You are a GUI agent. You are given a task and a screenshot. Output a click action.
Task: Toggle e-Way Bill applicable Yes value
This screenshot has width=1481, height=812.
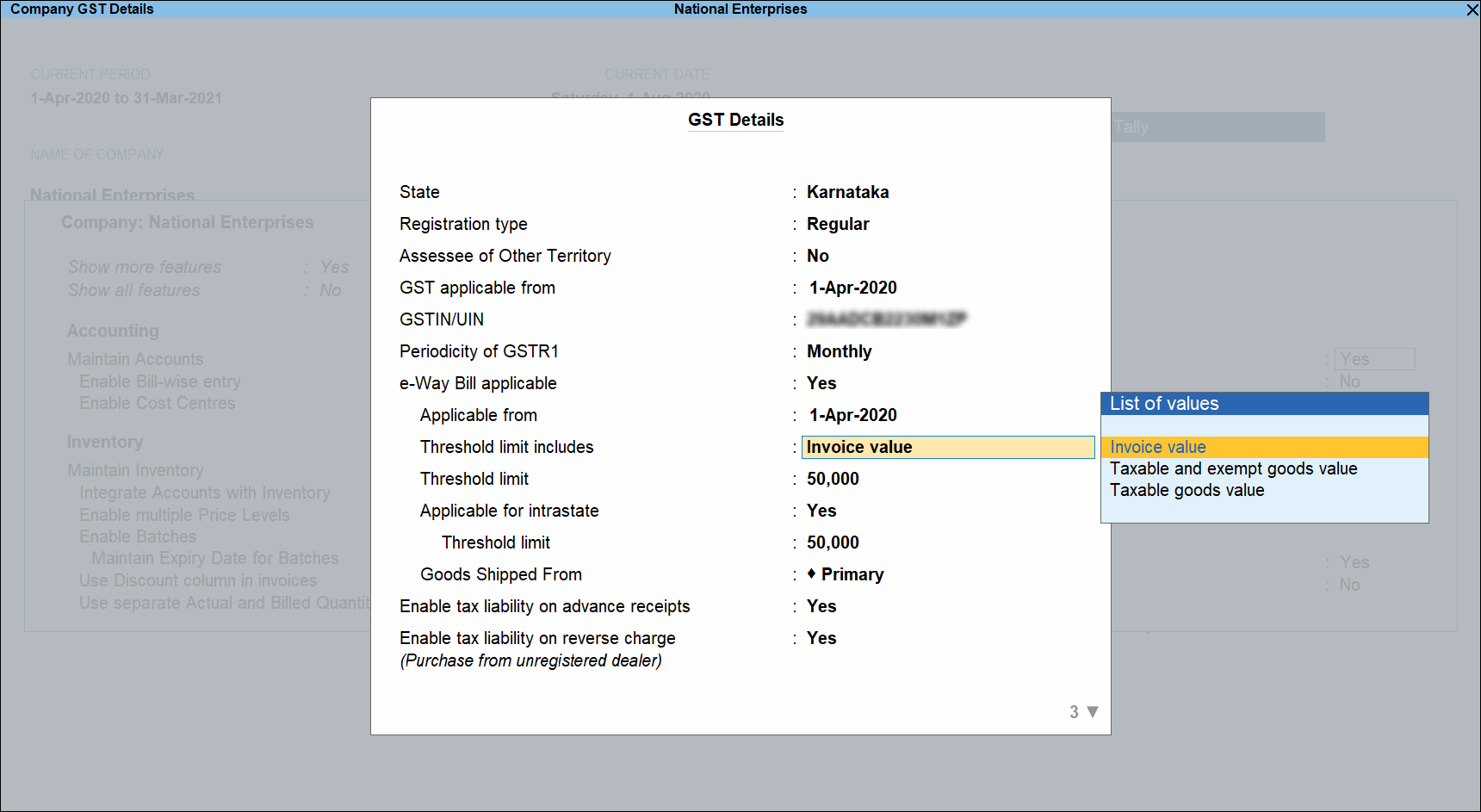click(x=821, y=383)
